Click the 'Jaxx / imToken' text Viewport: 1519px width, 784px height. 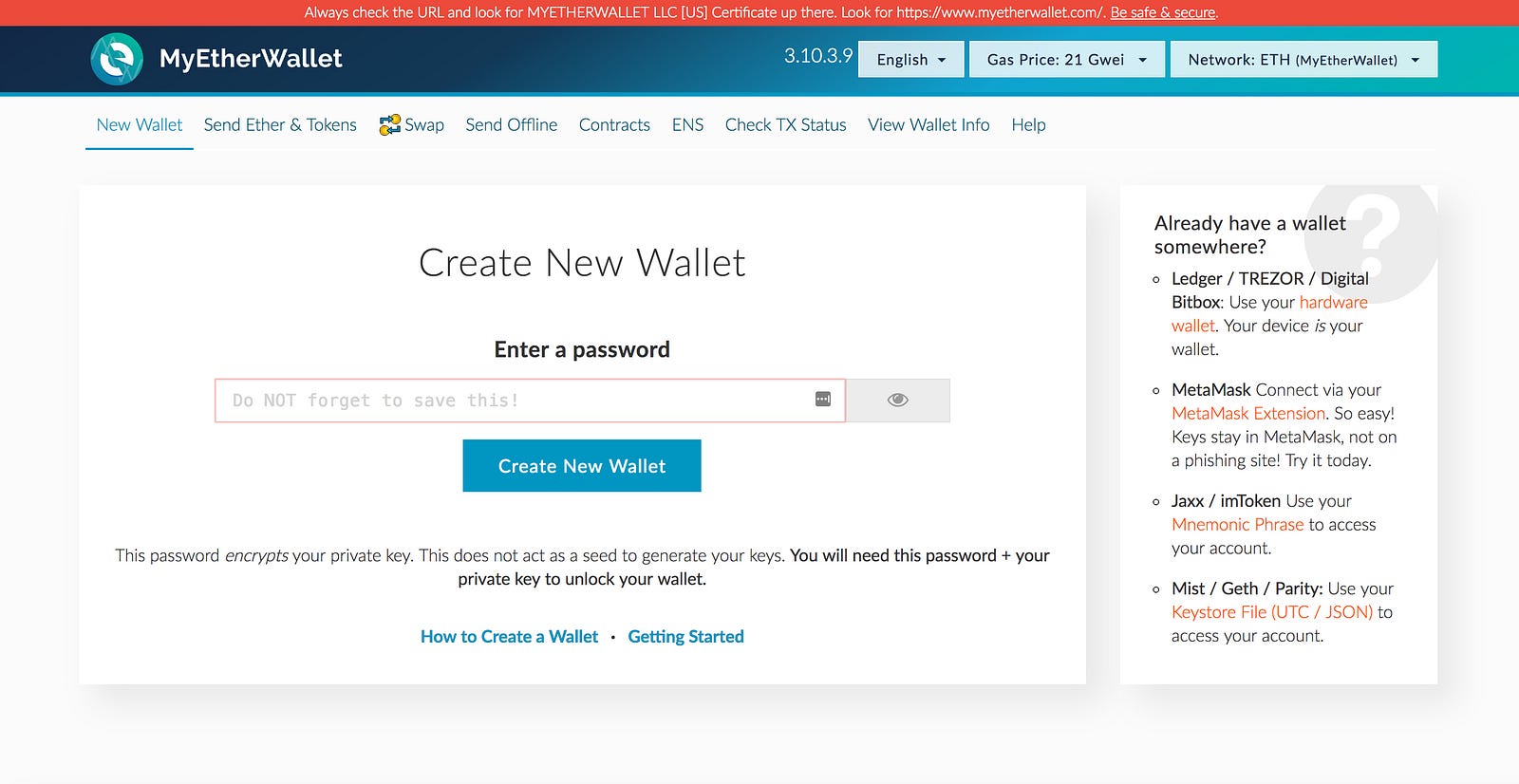(x=1226, y=501)
